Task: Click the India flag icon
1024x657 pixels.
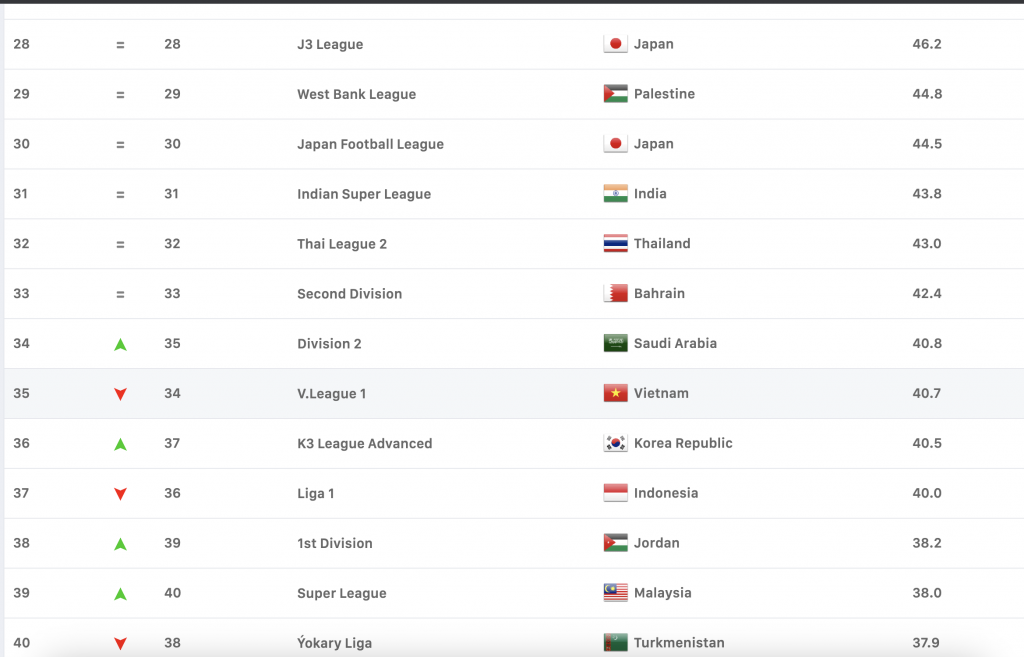Action: 615,194
